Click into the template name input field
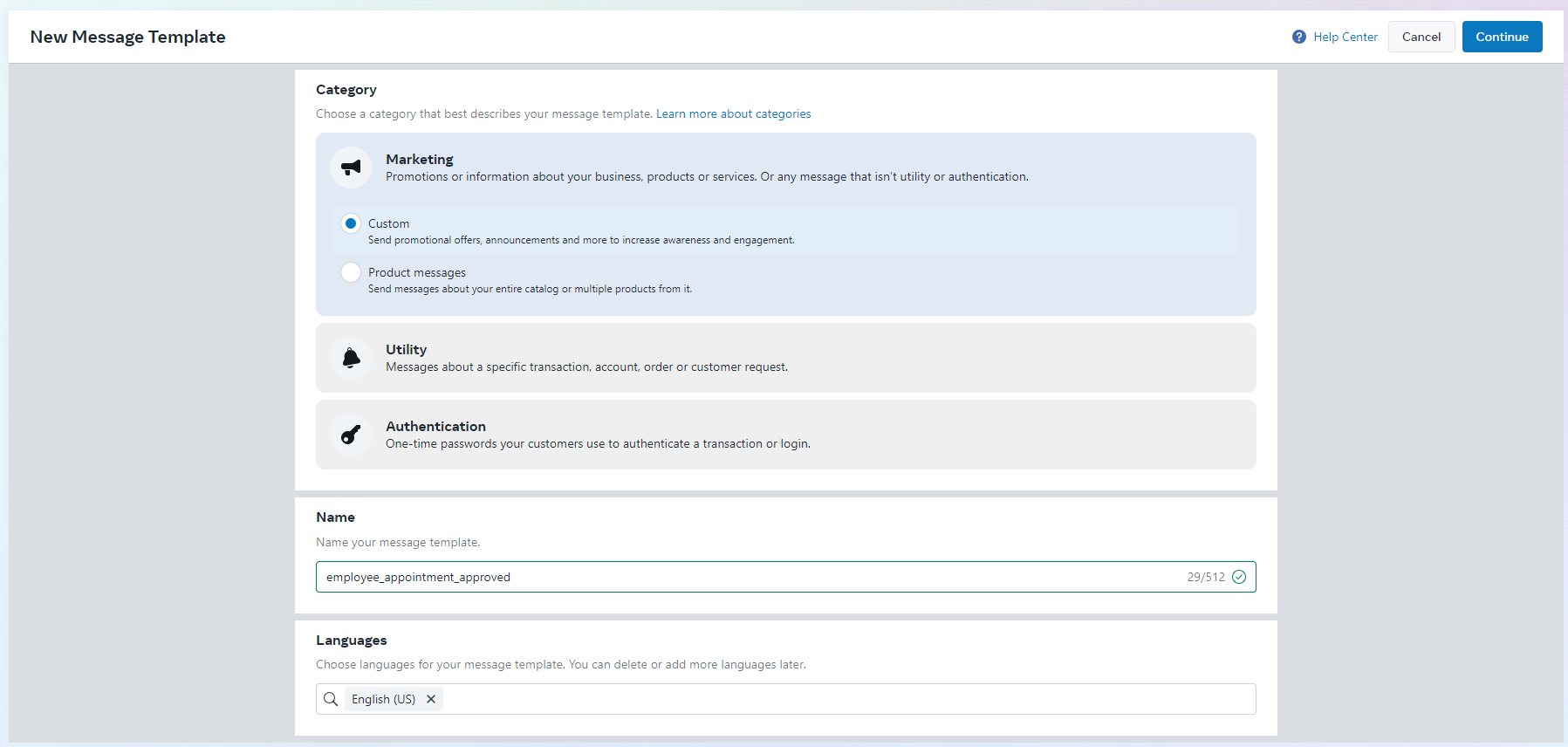 tap(742, 577)
